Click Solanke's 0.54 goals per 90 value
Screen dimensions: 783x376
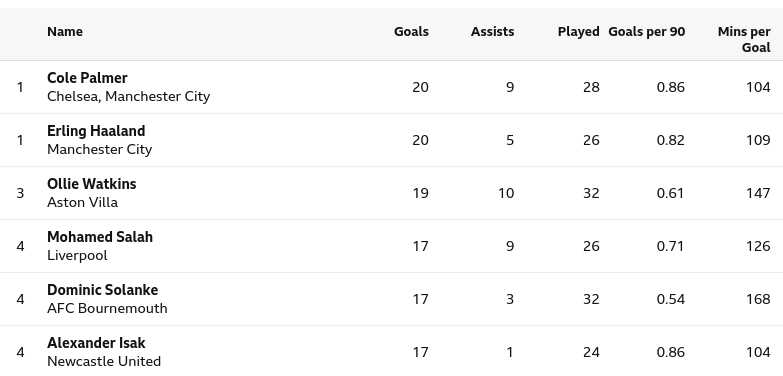tap(671, 299)
